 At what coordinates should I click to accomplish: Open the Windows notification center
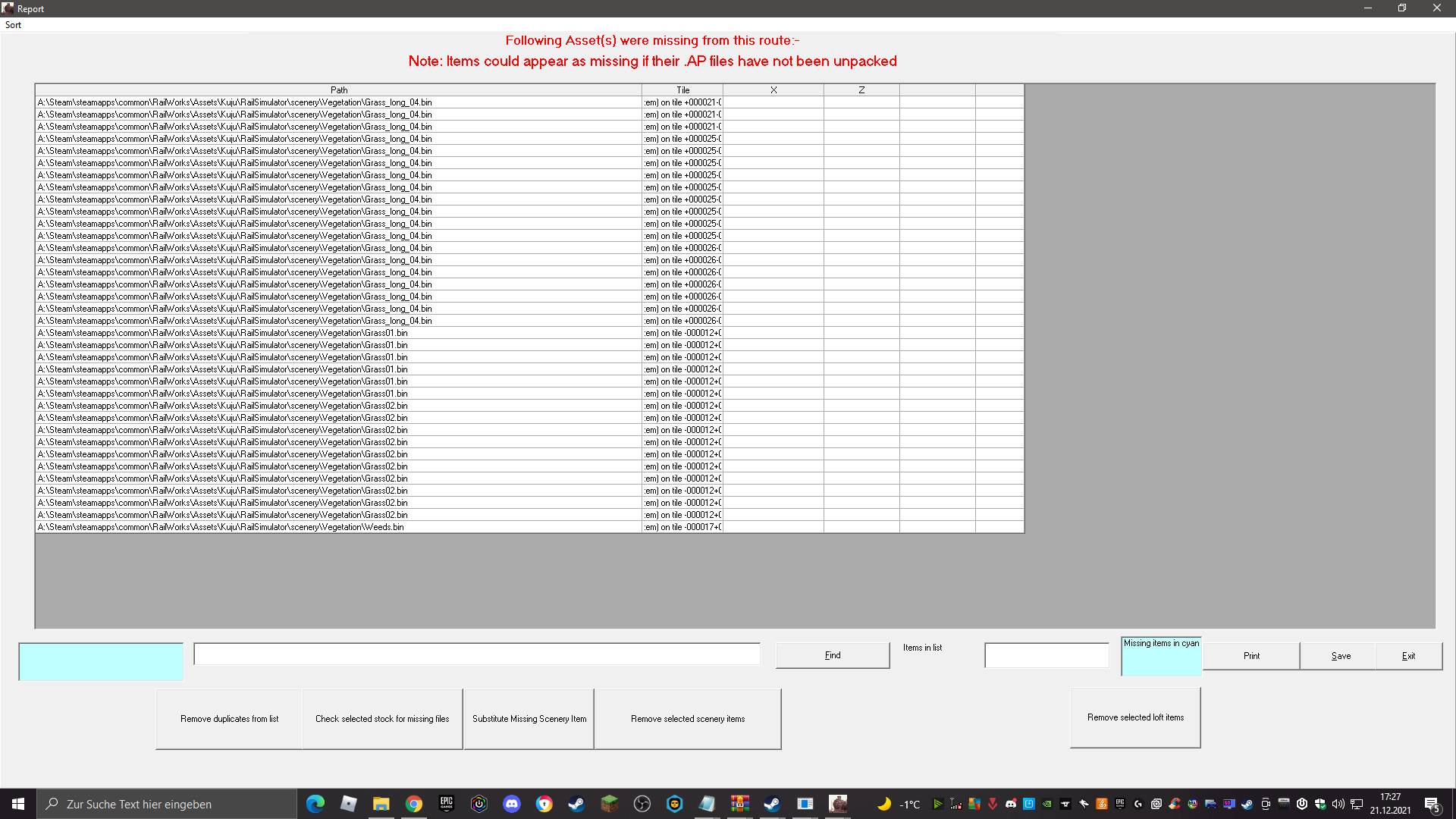pyautogui.click(x=1432, y=804)
